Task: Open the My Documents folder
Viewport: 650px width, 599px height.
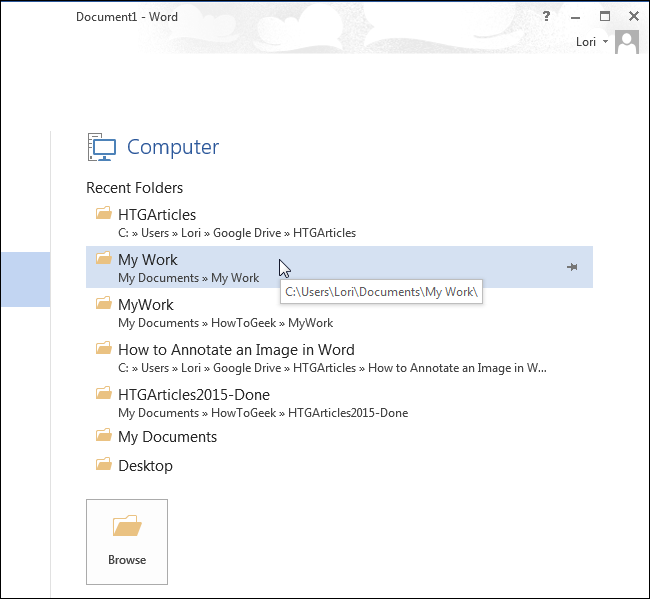Action: click(x=167, y=437)
